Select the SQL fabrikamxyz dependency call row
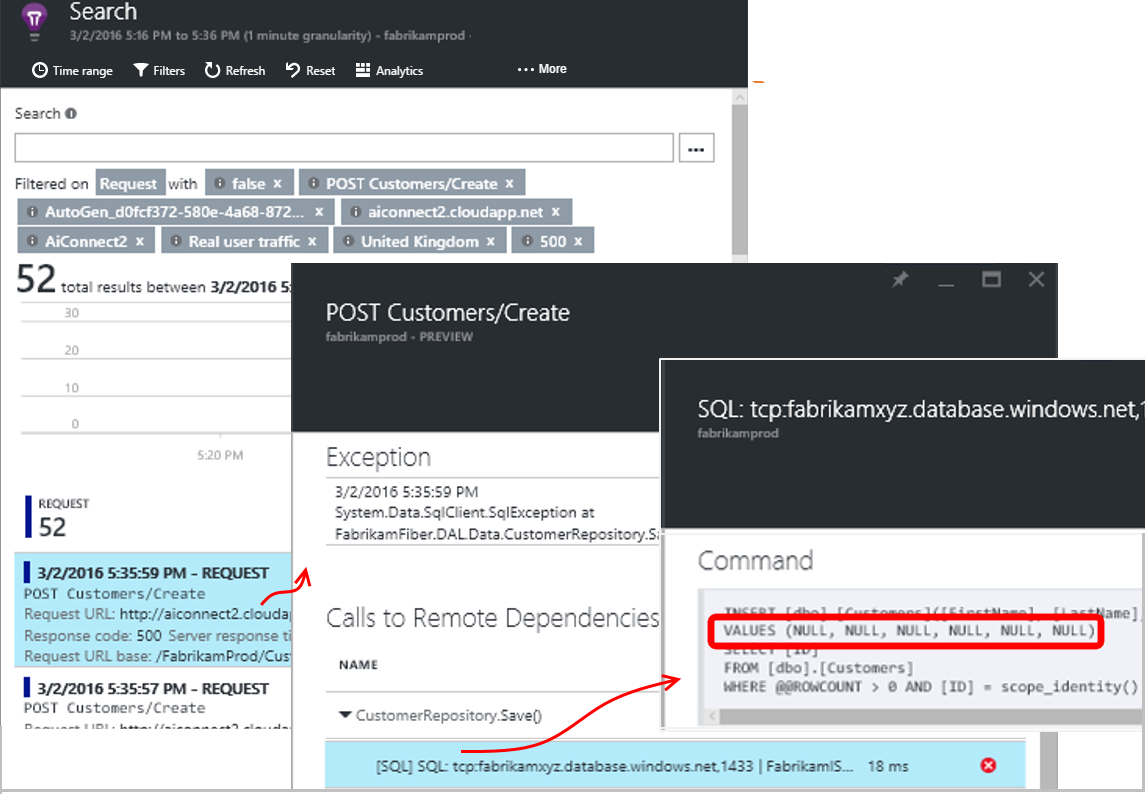 click(675, 766)
